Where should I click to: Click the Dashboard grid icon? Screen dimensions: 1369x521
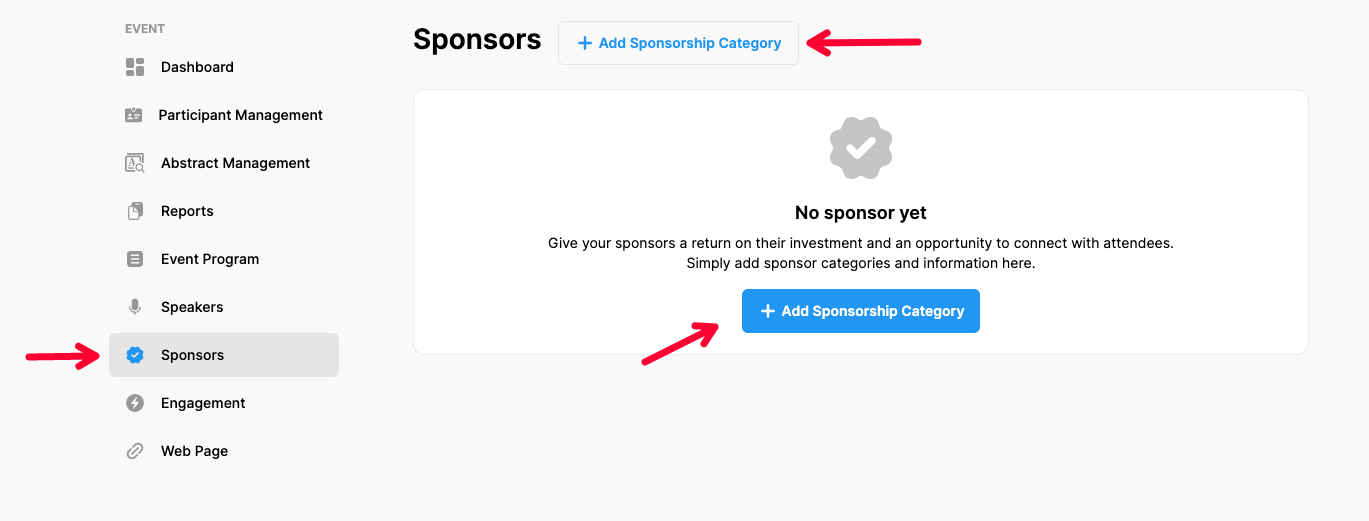[x=135, y=67]
